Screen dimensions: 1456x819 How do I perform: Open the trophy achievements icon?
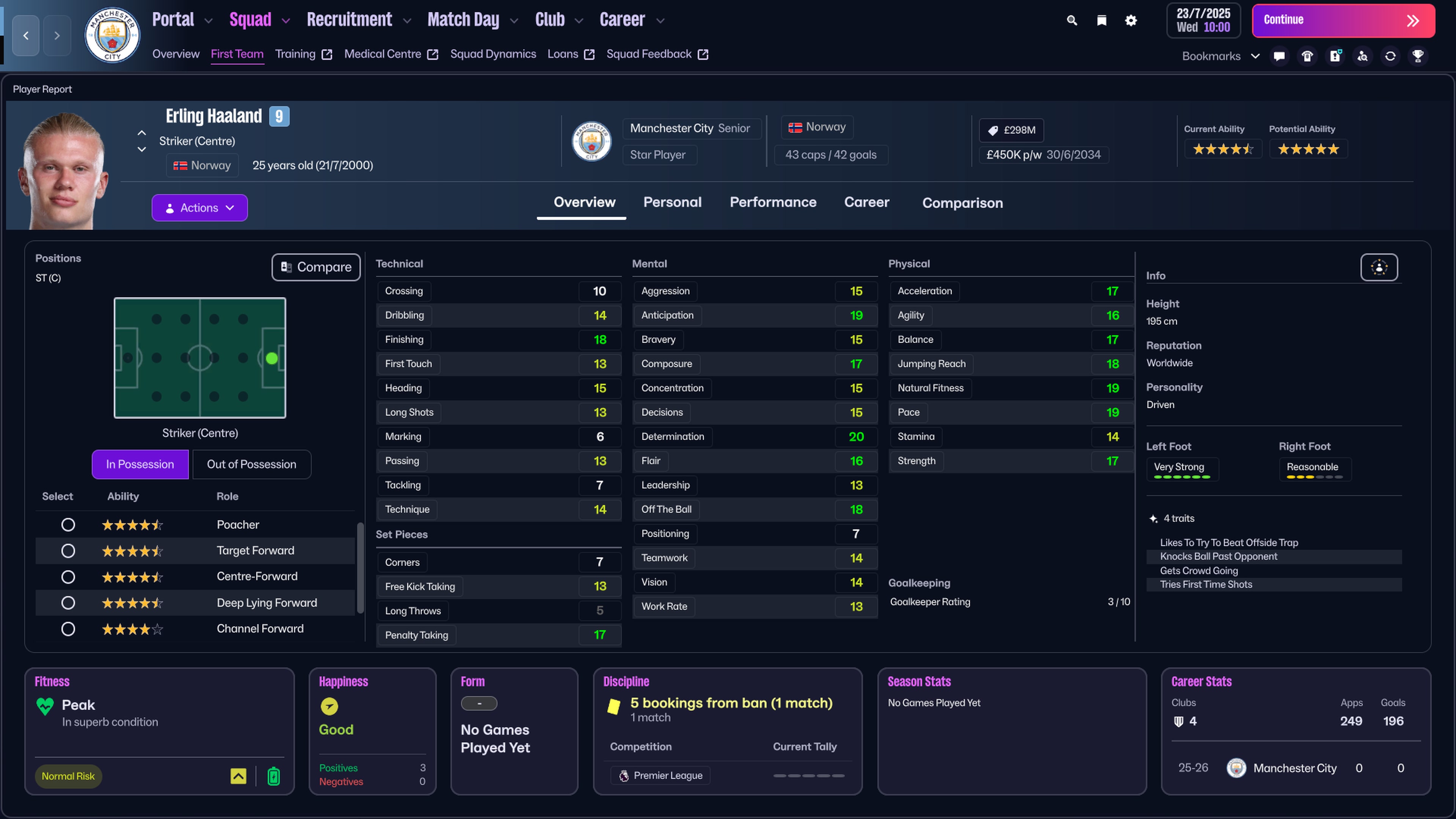click(x=1419, y=56)
